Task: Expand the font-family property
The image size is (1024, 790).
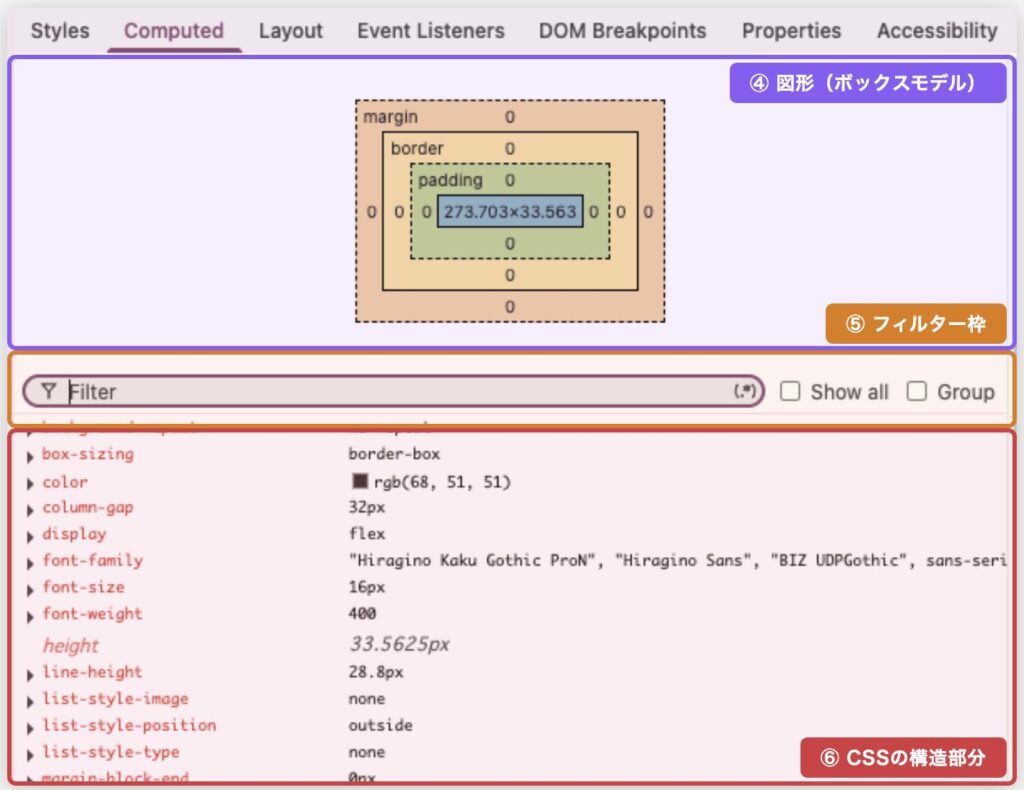Action: tap(30, 563)
